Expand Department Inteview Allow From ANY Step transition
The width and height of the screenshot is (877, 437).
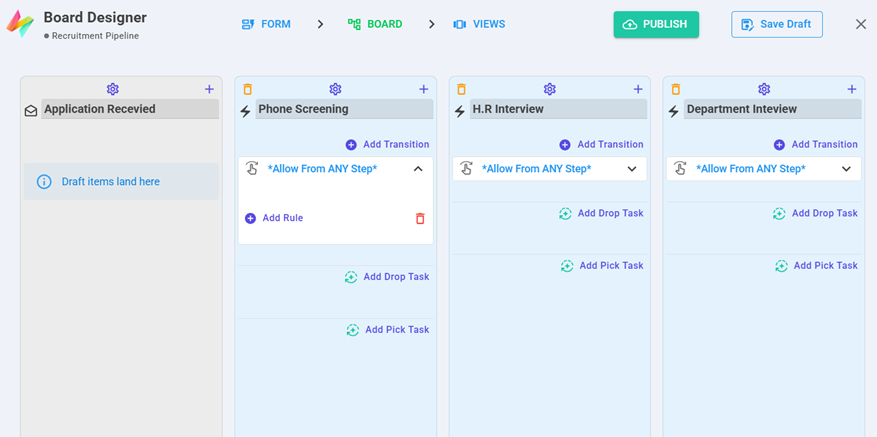(x=846, y=169)
